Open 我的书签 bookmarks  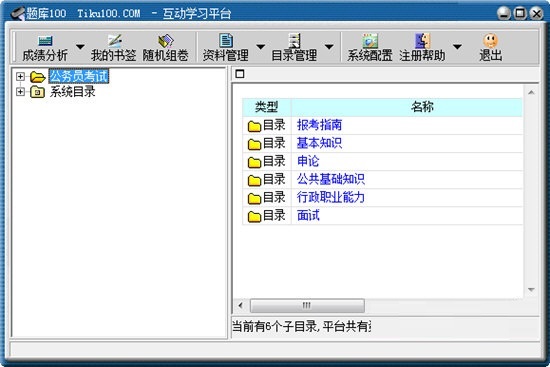[x=113, y=48]
